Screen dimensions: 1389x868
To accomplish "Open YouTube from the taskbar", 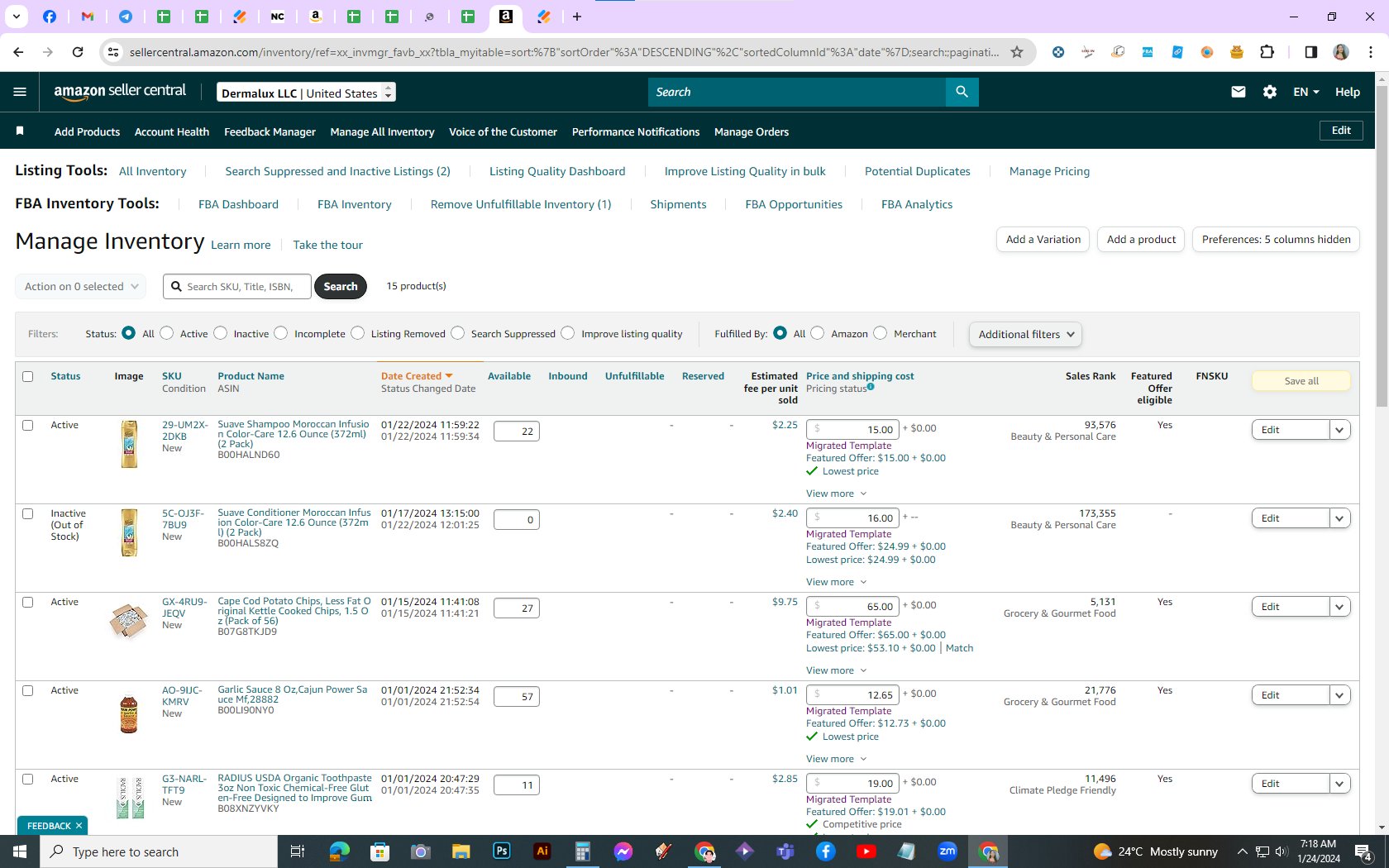I will 866,851.
